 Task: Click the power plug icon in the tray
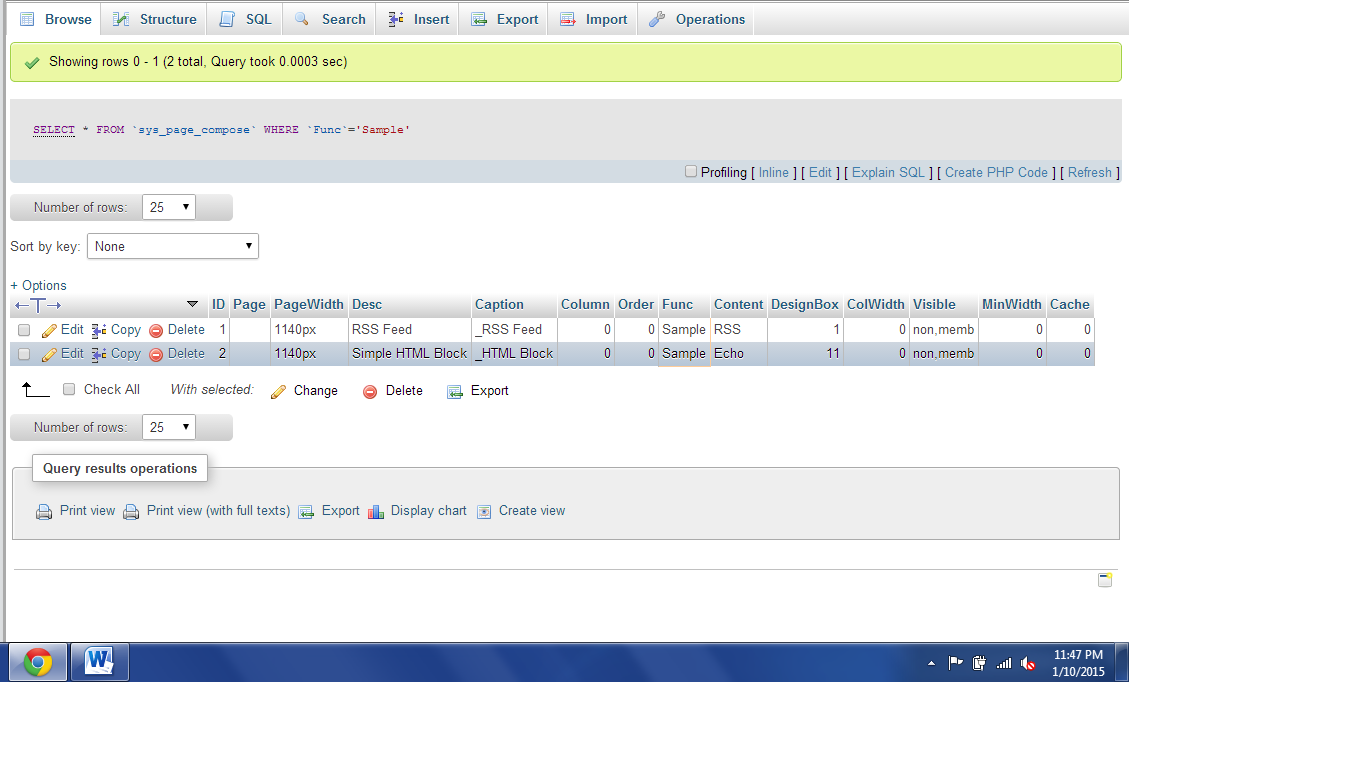(979, 663)
